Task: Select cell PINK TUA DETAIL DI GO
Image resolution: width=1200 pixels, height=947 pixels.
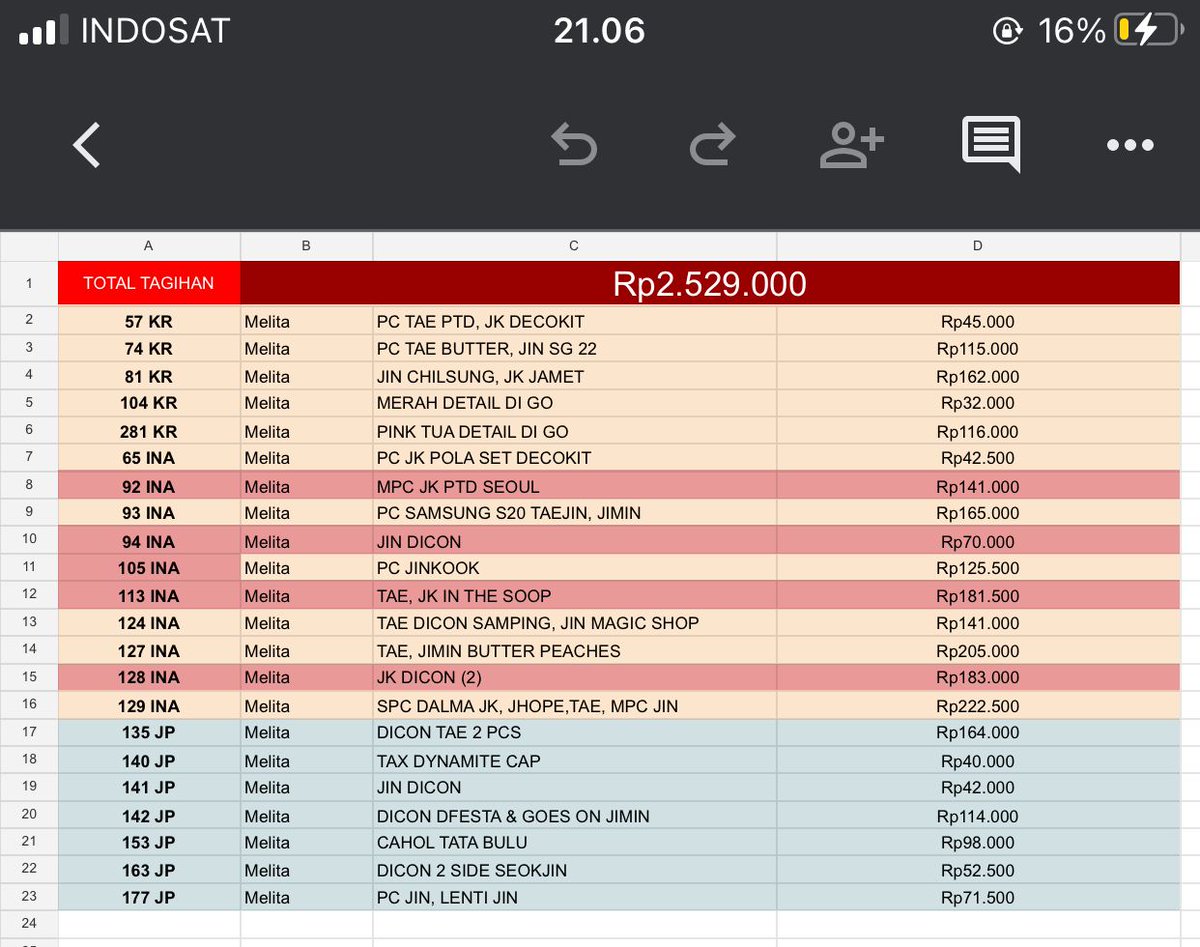Action: tap(575, 431)
